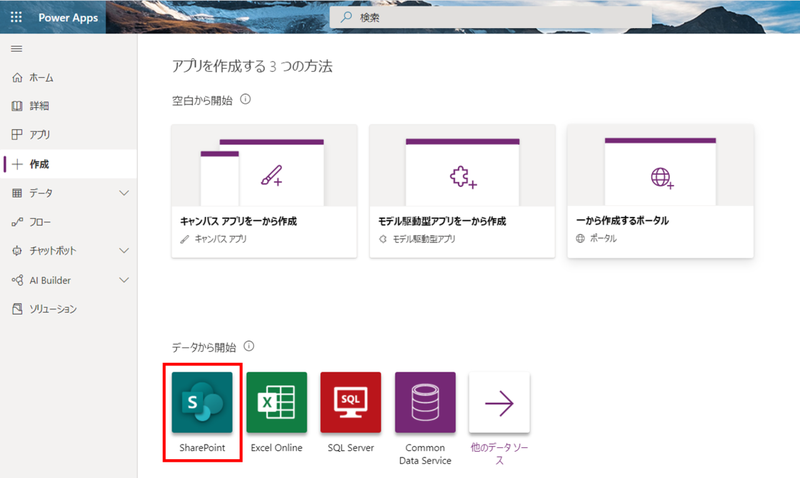The width and height of the screenshot is (800, 478).
Task: Click モデル駆動型アプリを一から作成 title
Action: tap(442, 221)
